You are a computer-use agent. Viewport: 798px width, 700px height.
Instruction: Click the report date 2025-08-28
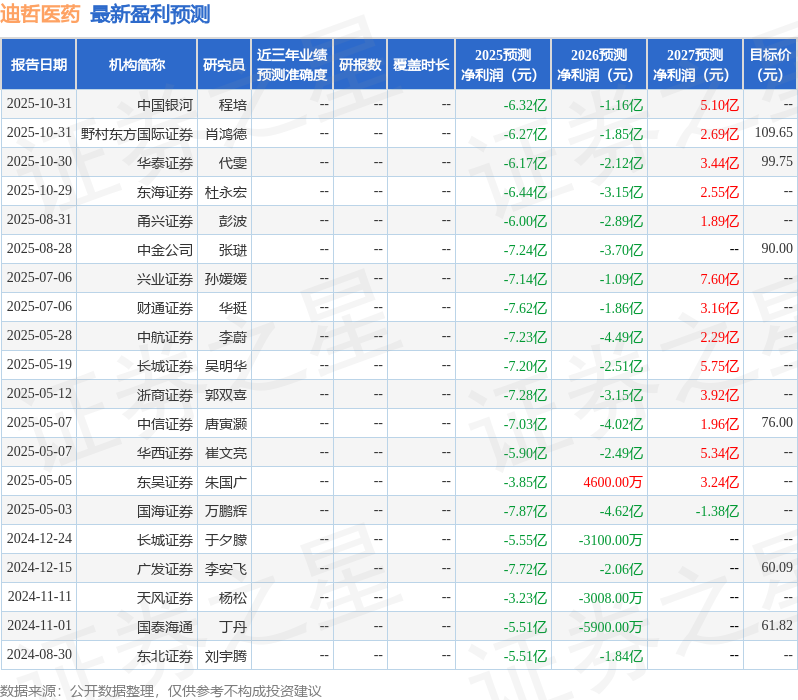(39, 248)
